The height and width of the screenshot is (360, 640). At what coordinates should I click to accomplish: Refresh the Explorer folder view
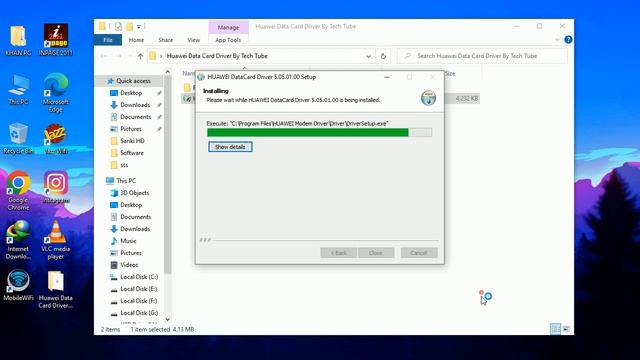pyautogui.click(x=383, y=56)
